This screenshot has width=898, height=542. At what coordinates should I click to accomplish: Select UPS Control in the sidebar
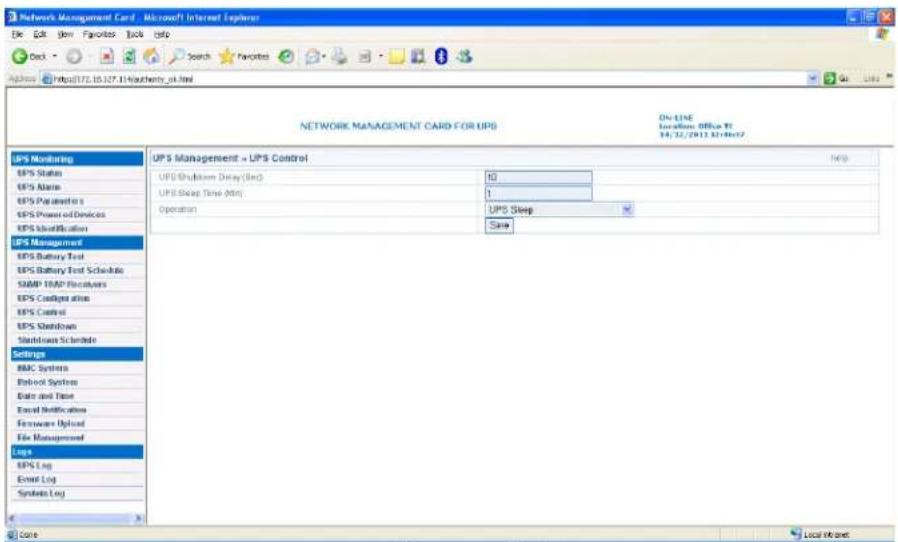[41, 312]
